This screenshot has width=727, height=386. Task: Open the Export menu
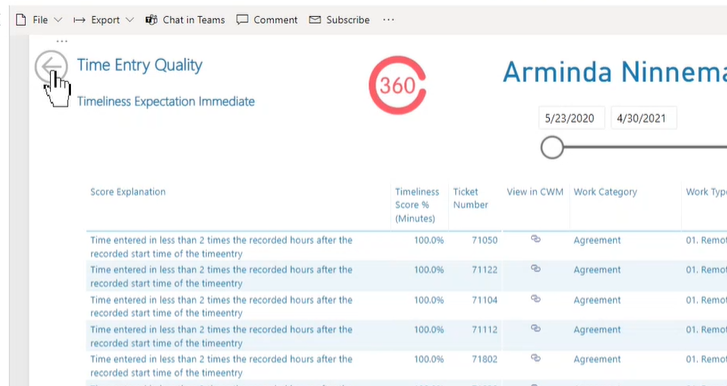click(103, 20)
